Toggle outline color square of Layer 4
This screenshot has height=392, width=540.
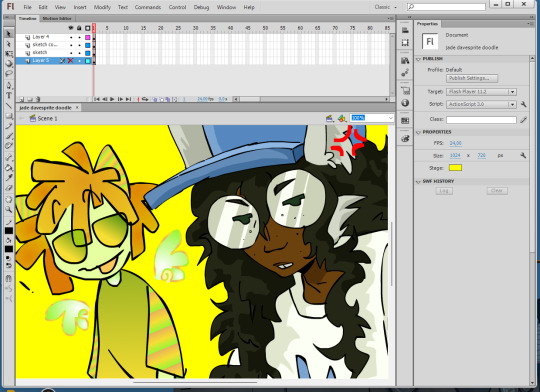[x=88, y=37]
